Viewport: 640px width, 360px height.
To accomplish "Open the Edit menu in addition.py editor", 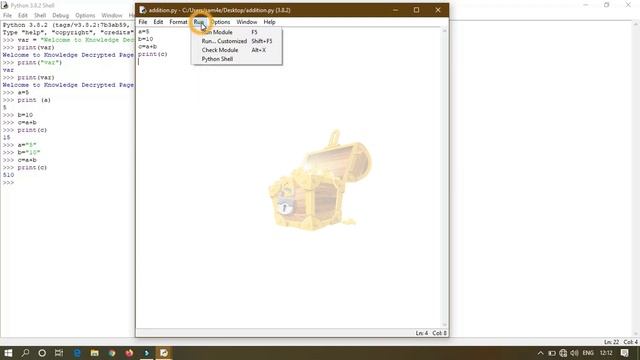I will pos(158,22).
